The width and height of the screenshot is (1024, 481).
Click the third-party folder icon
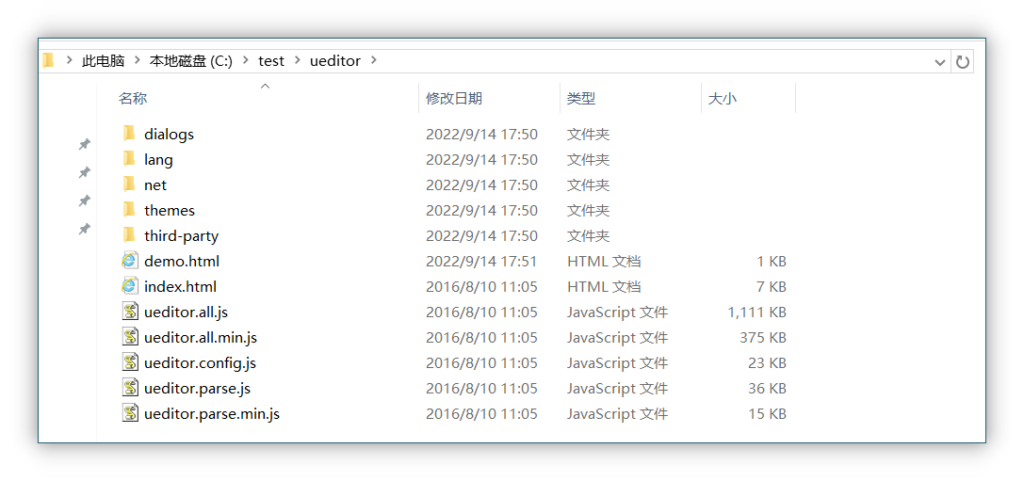click(129, 236)
